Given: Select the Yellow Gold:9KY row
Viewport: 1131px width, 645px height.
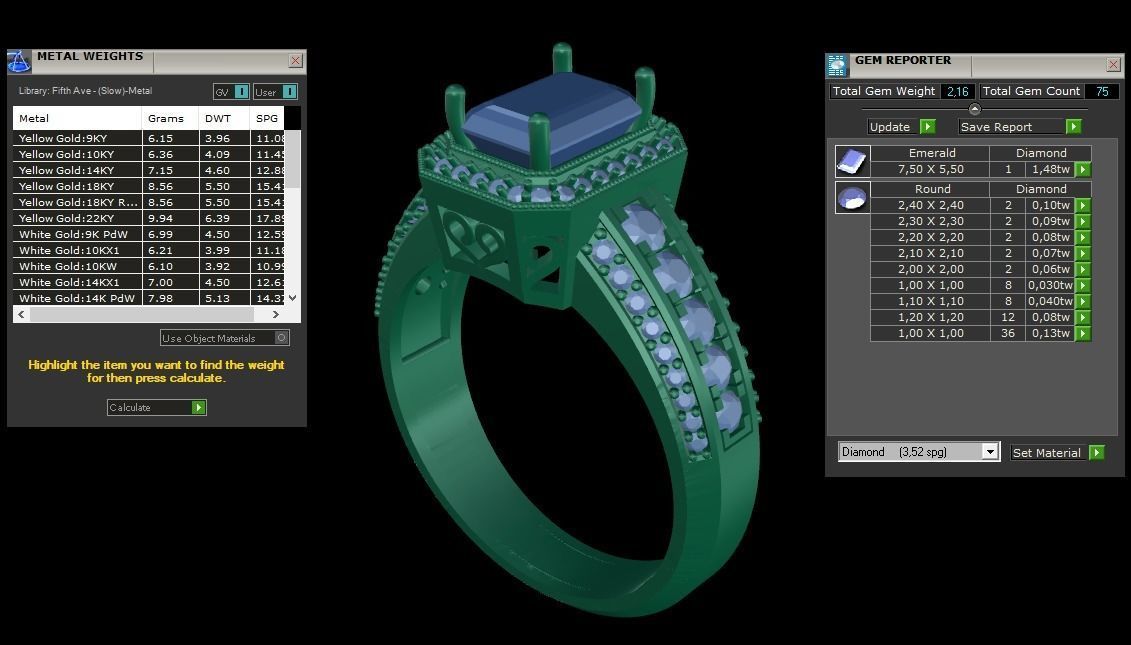Looking at the screenshot, I should (x=149, y=138).
